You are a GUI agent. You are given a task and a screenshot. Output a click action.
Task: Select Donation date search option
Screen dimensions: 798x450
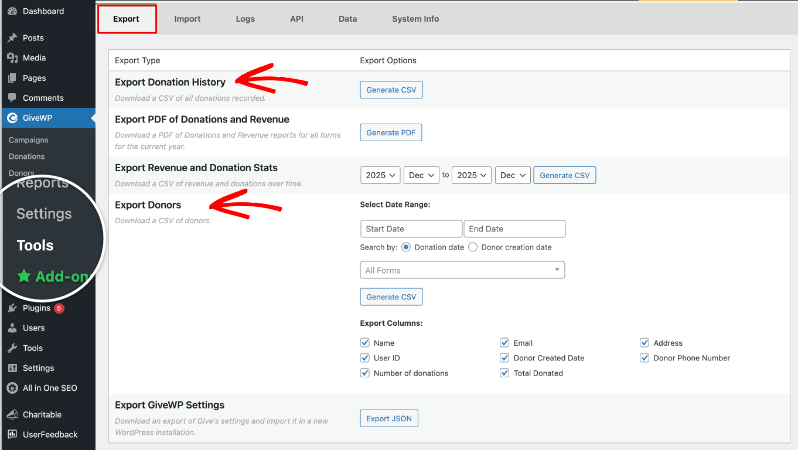(x=406, y=247)
